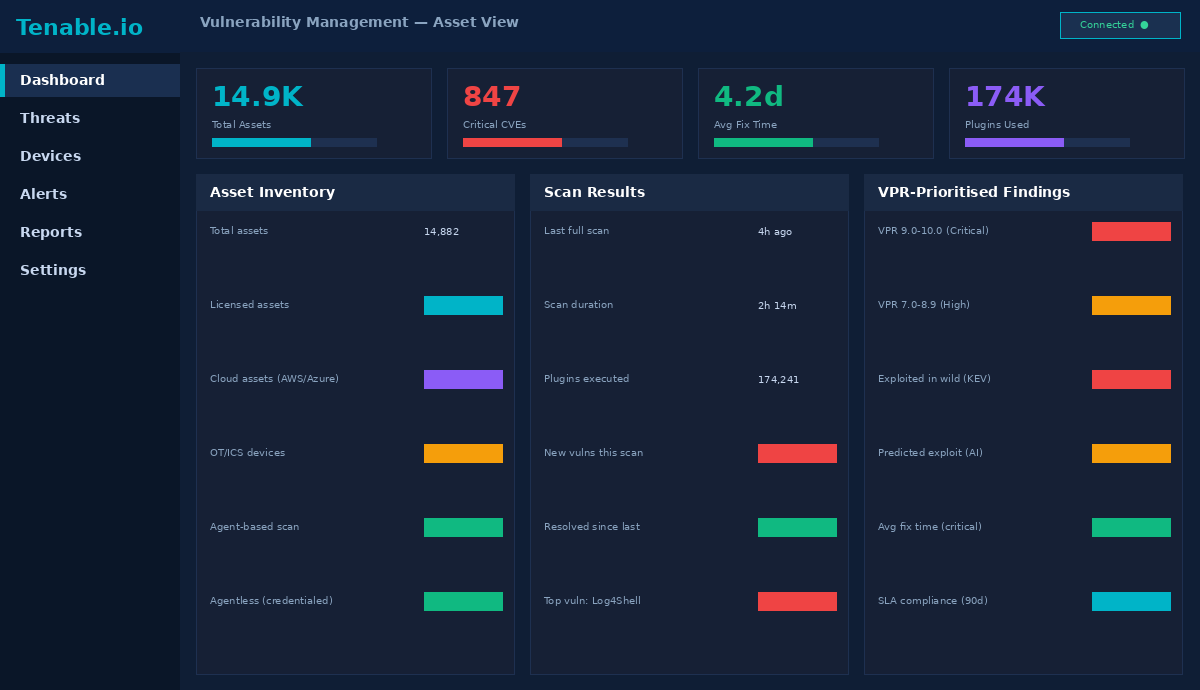Click the Tenable.io logo

79,28
